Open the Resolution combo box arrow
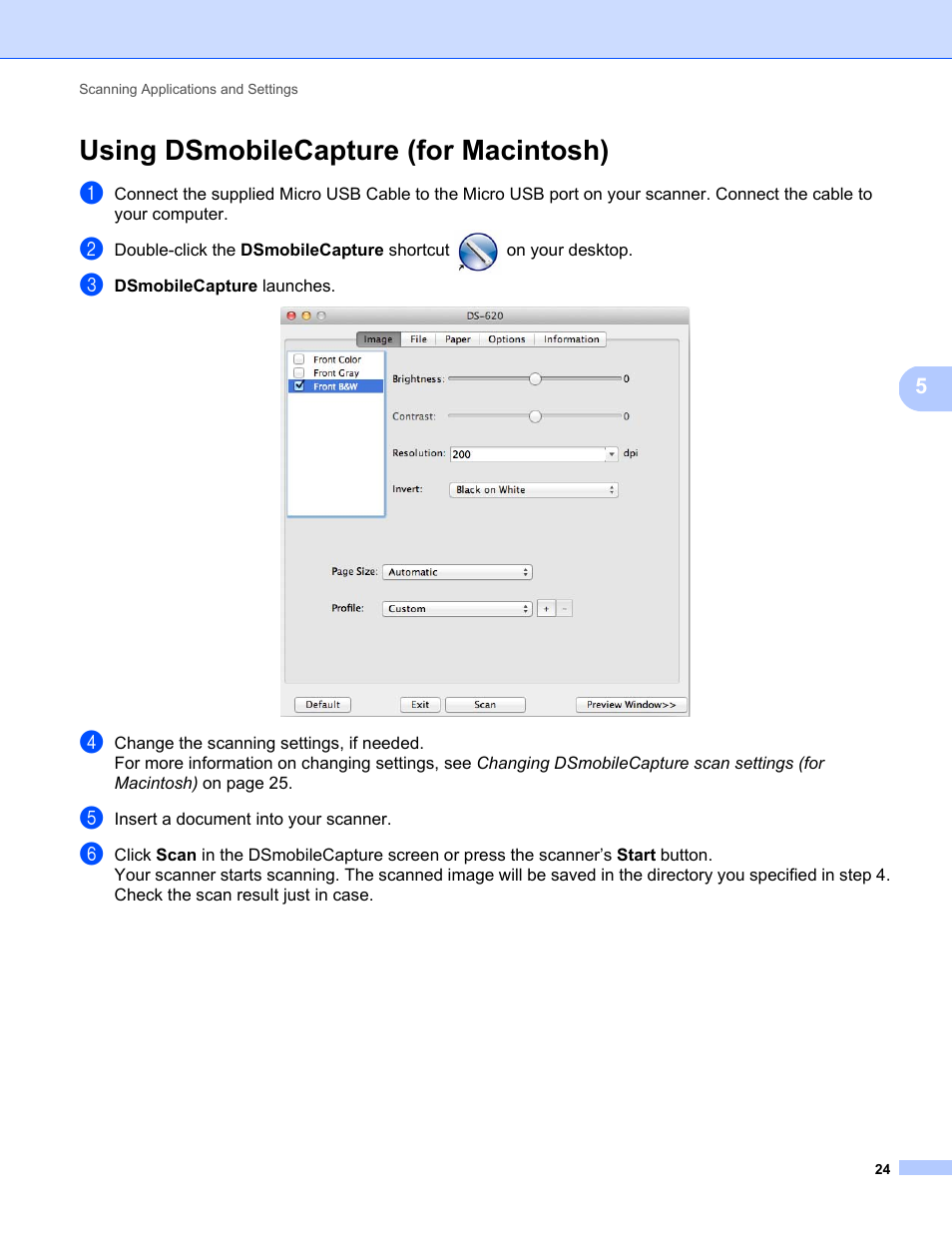952x1233 pixels. point(612,454)
